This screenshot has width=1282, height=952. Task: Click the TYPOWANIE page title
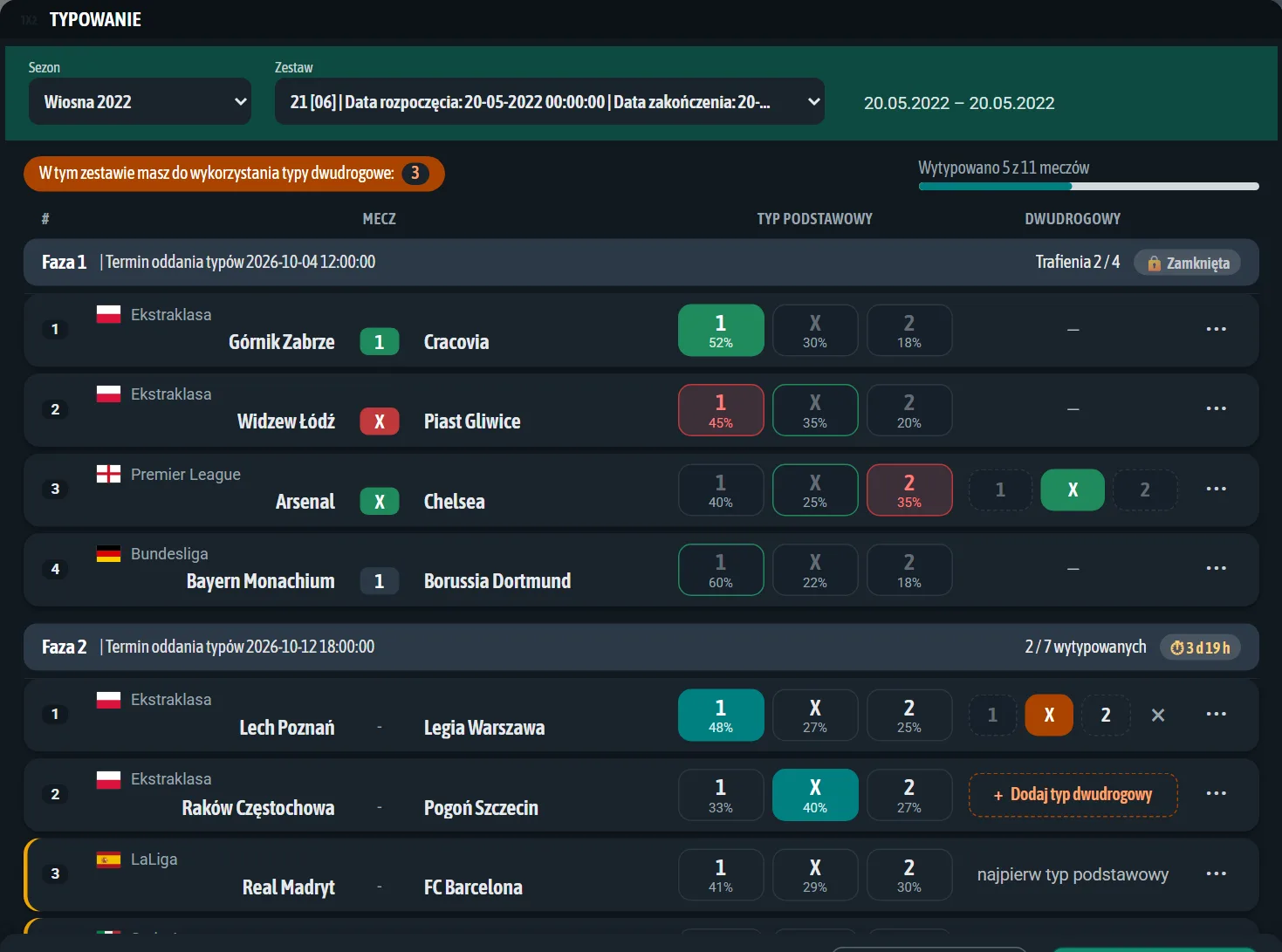point(95,19)
